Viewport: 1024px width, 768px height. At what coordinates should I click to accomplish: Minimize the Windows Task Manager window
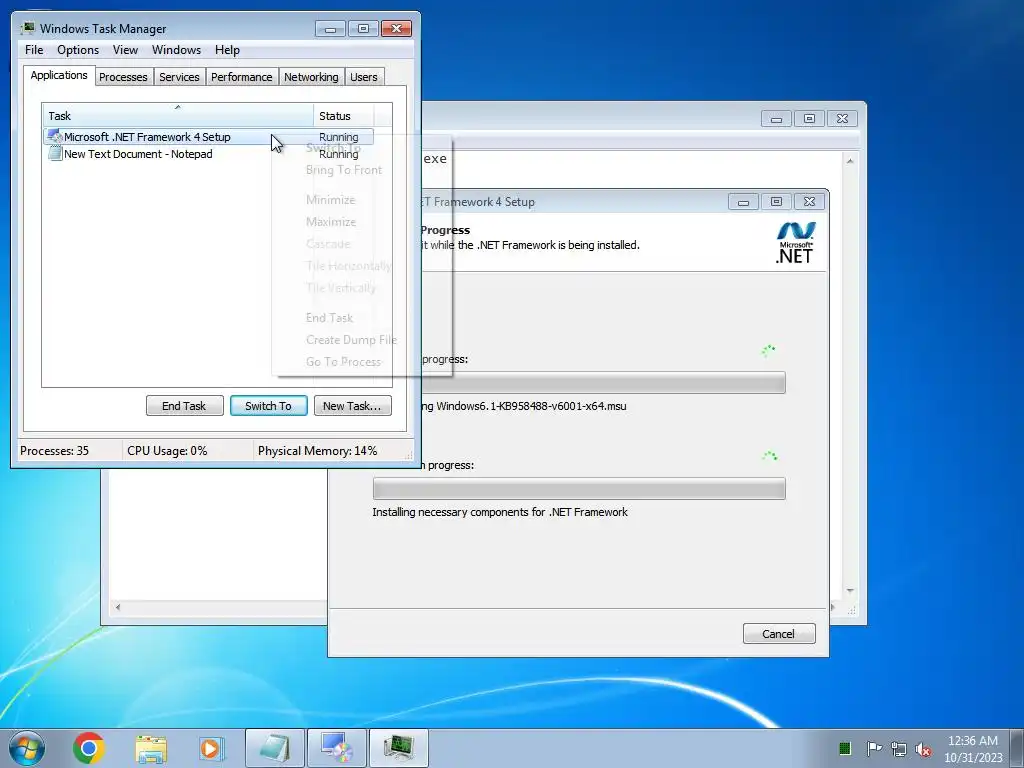[x=330, y=29]
